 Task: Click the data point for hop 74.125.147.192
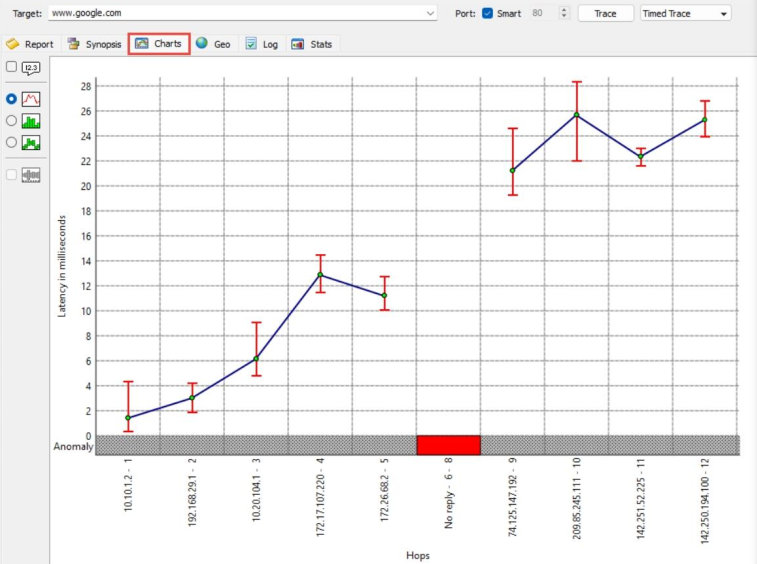(x=513, y=170)
